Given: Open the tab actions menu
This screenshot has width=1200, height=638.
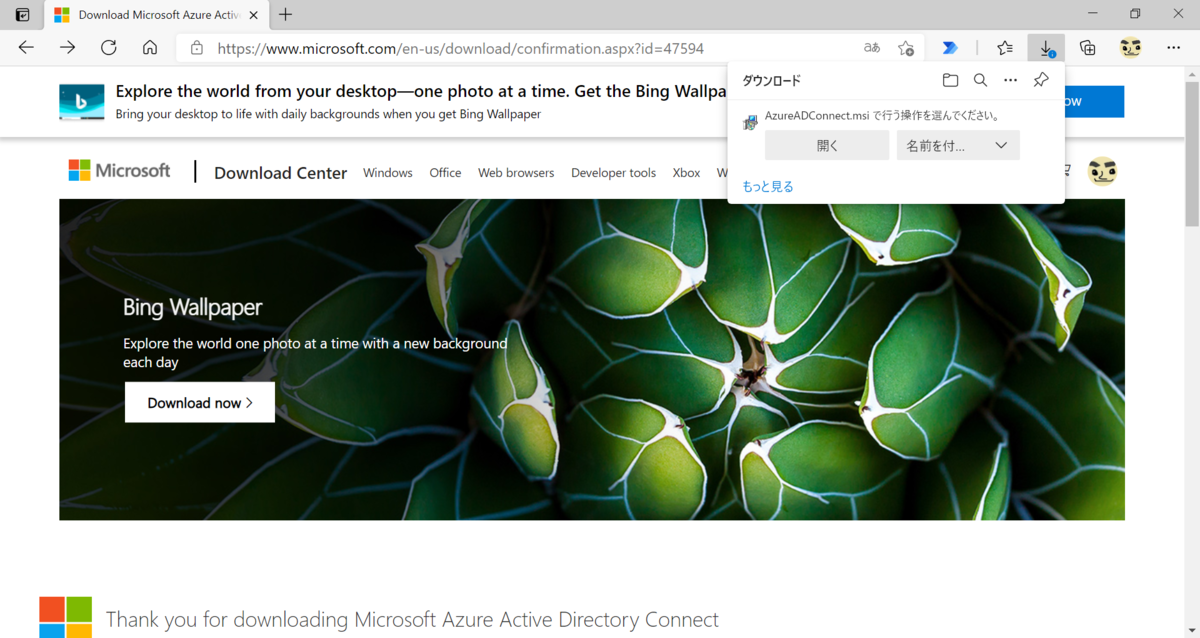Looking at the screenshot, I should point(22,14).
